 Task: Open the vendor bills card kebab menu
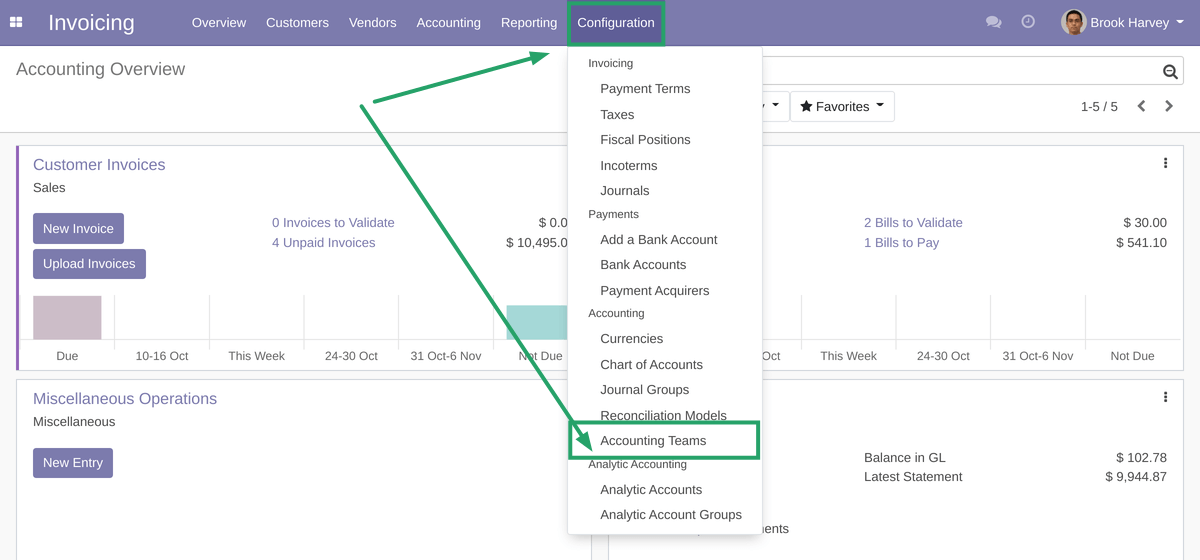click(1165, 163)
